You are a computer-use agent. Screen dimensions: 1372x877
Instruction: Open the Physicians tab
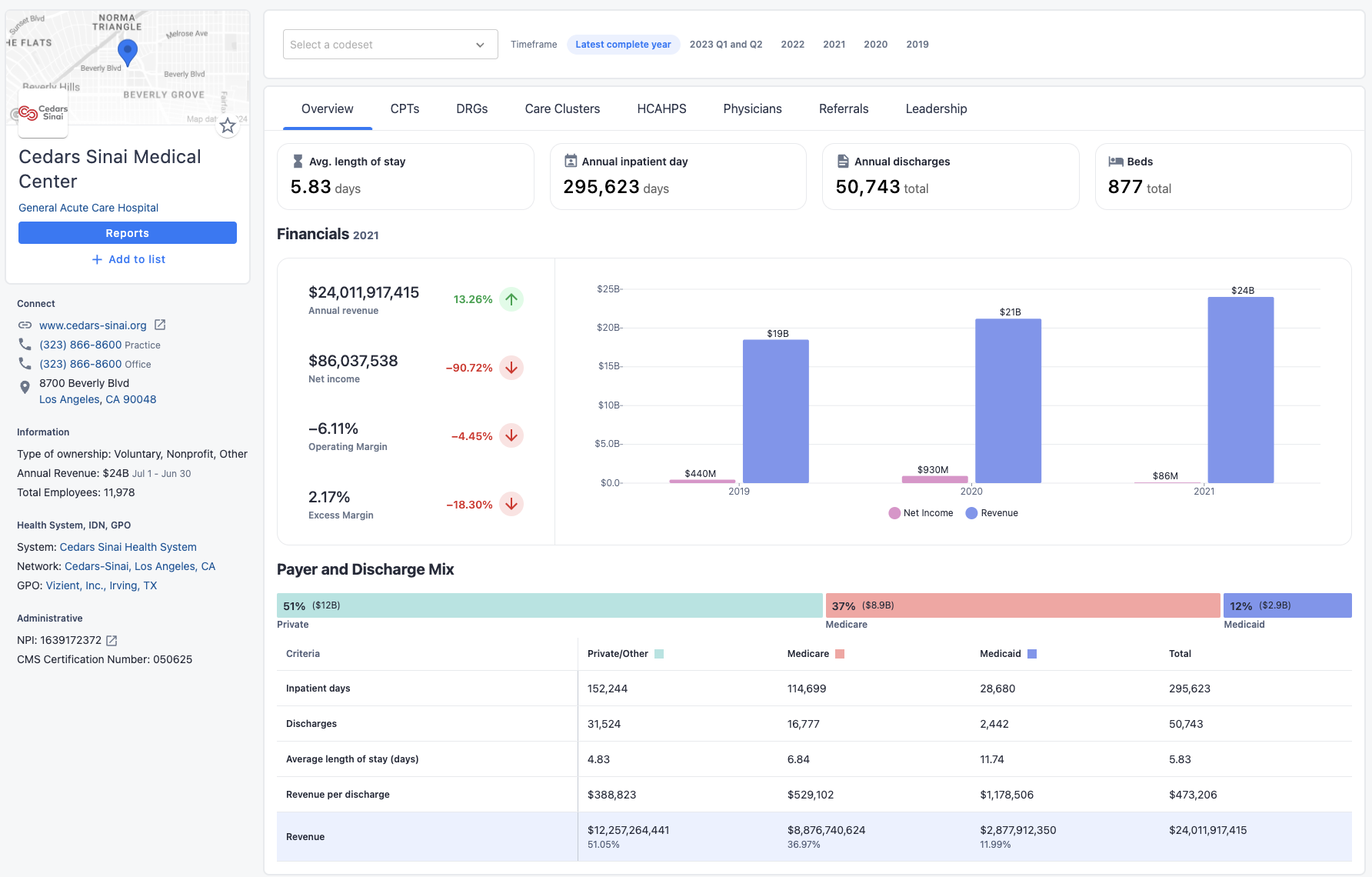[753, 108]
